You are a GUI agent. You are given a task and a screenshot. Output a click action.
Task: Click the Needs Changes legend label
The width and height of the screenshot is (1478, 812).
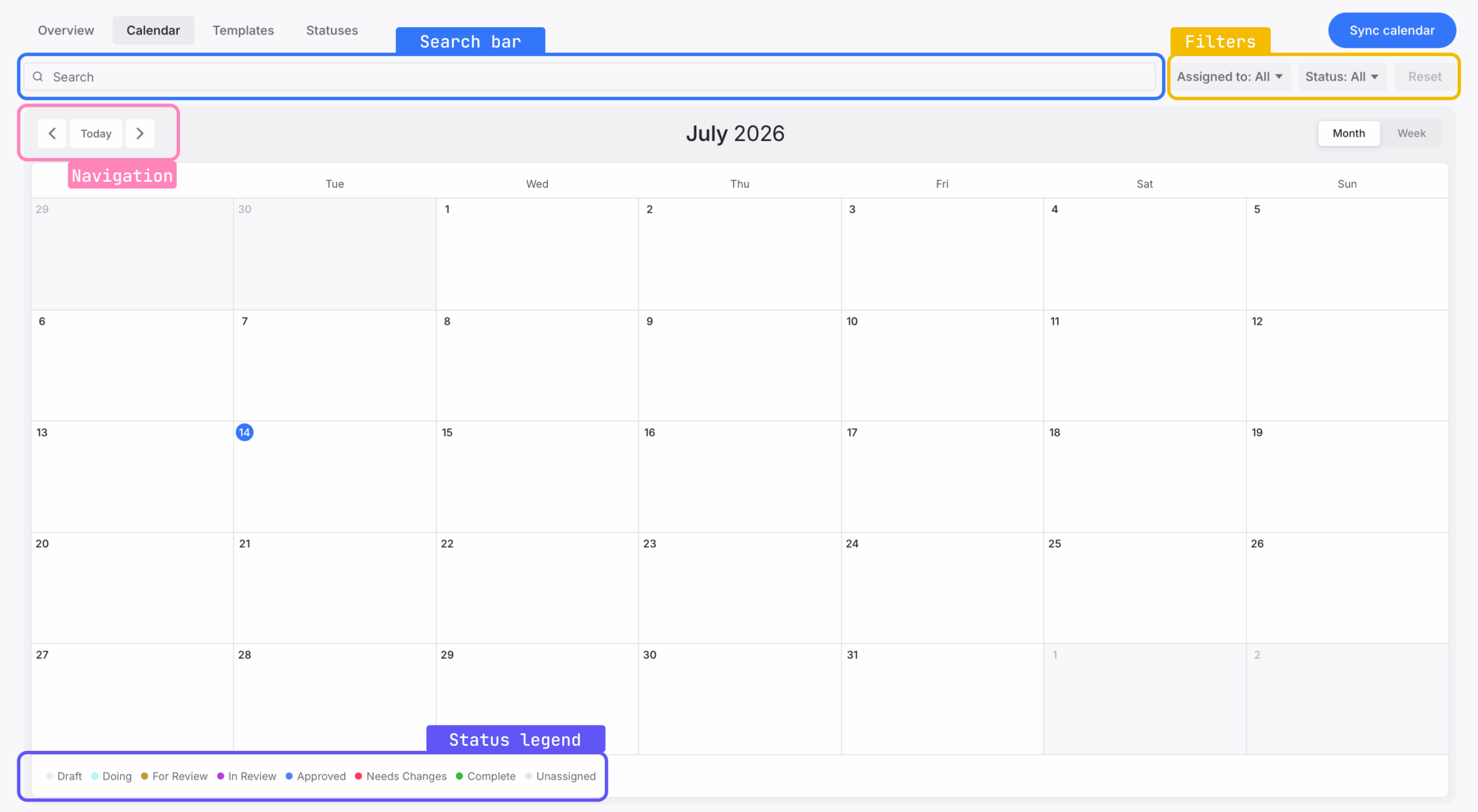pyautogui.click(x=406, y=776)
